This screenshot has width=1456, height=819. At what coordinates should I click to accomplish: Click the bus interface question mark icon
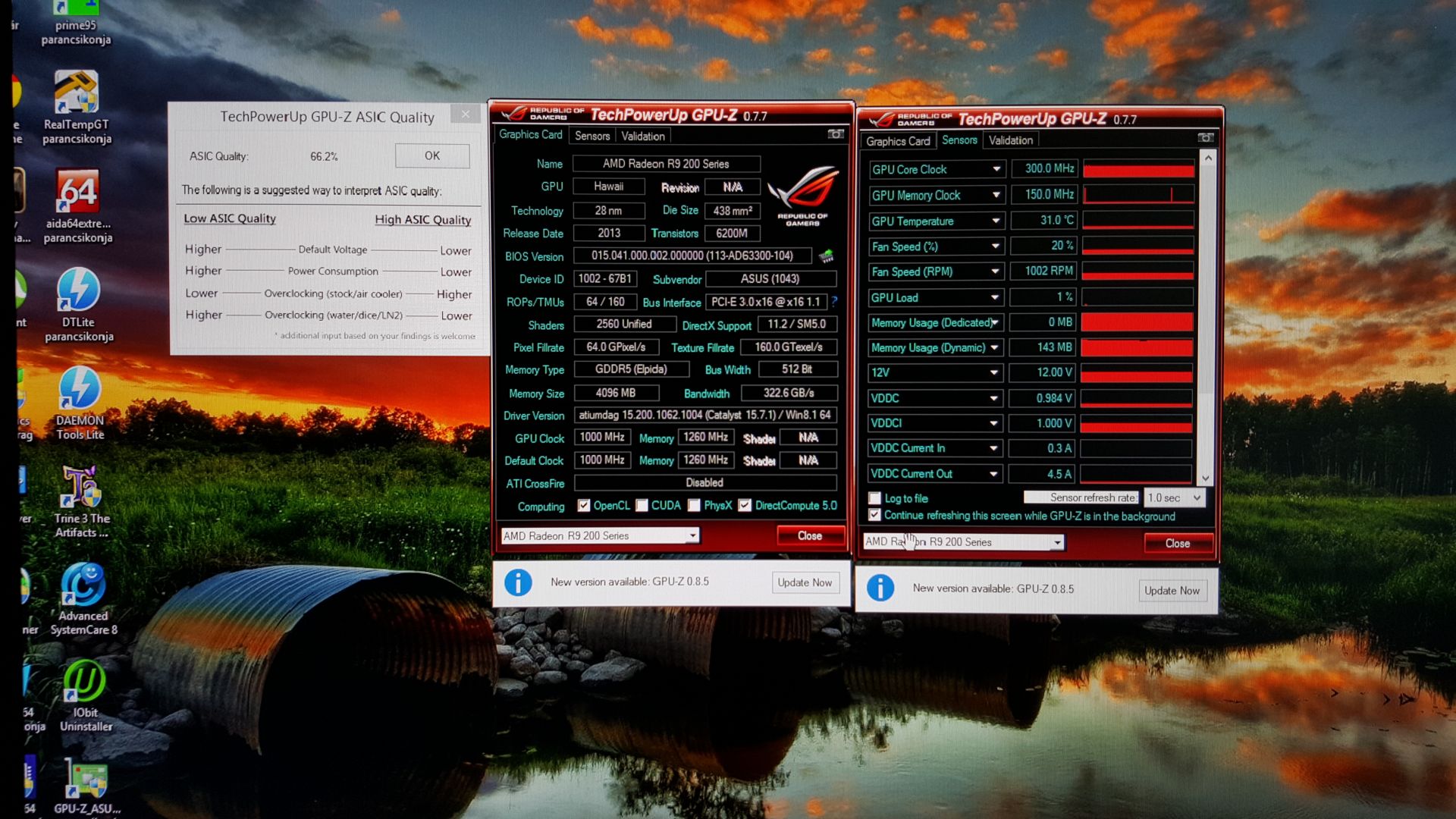[833, 302]
